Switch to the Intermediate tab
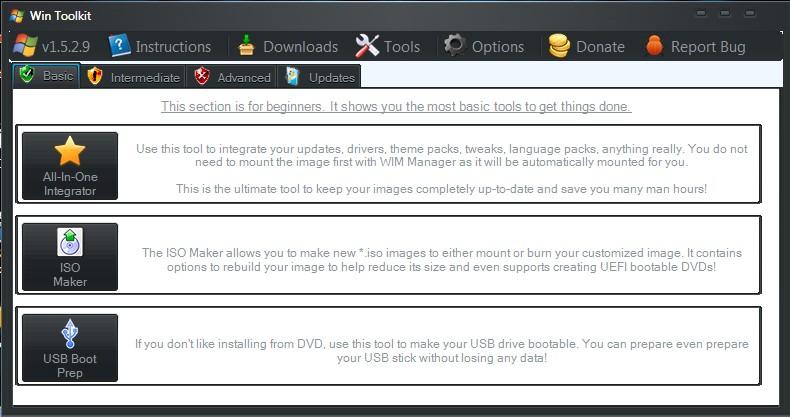The image size is (790, 417). [133, 77]
